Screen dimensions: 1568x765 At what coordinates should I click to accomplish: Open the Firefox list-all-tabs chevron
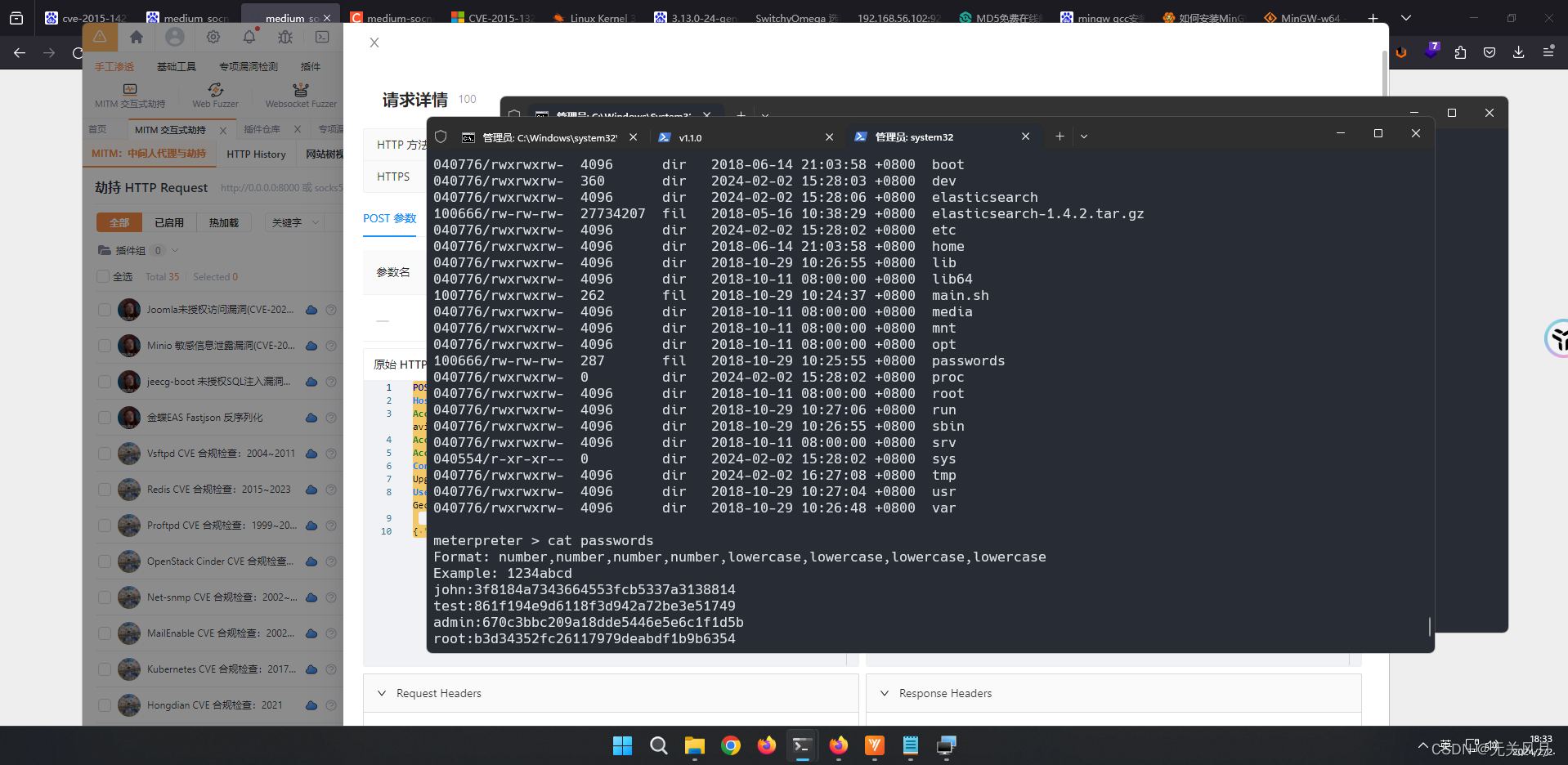click(1406, 18)
